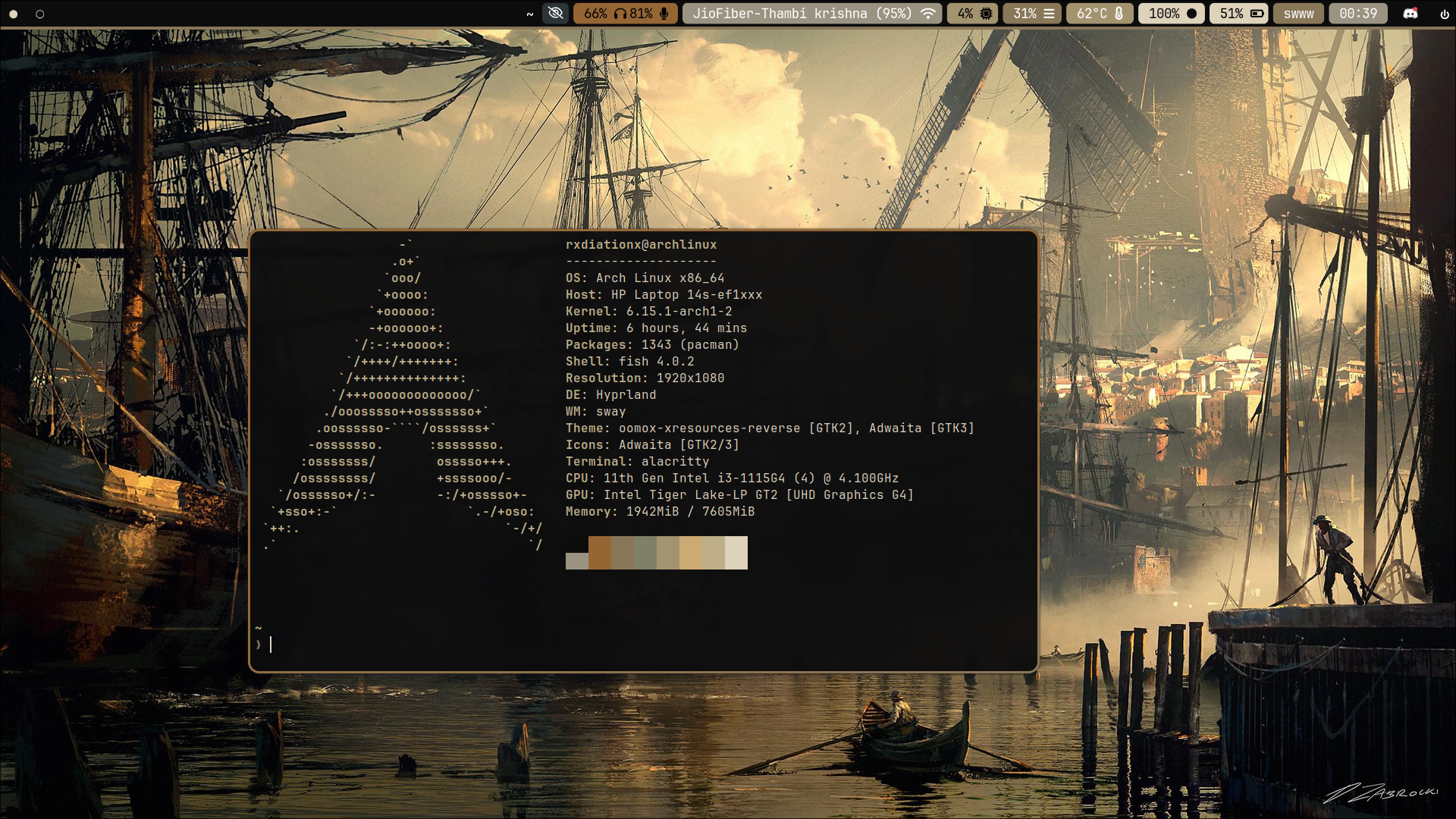This screenshot has width=1456, height=819.
Task: Click the 'OS: Arch Linux x86_64' line
Action: click(645, 278)
